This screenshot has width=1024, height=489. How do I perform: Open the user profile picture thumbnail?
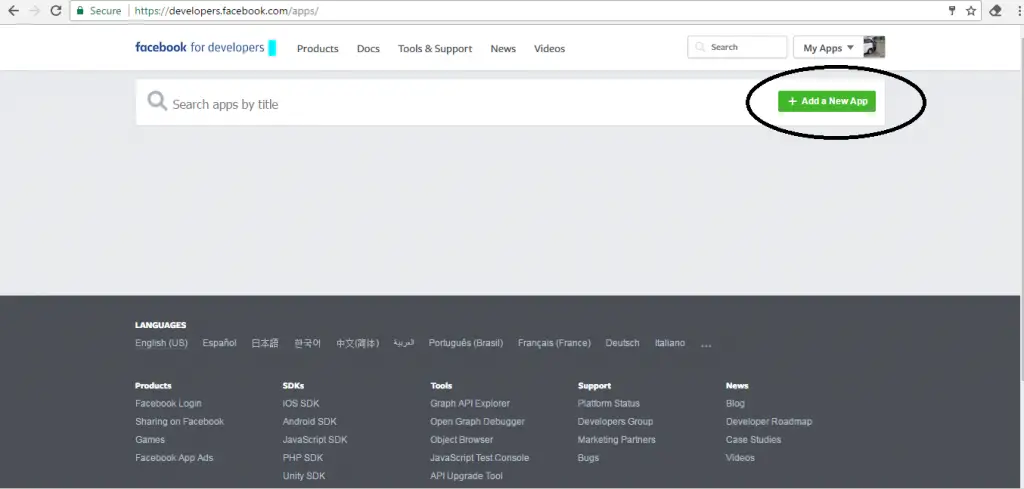874,47
